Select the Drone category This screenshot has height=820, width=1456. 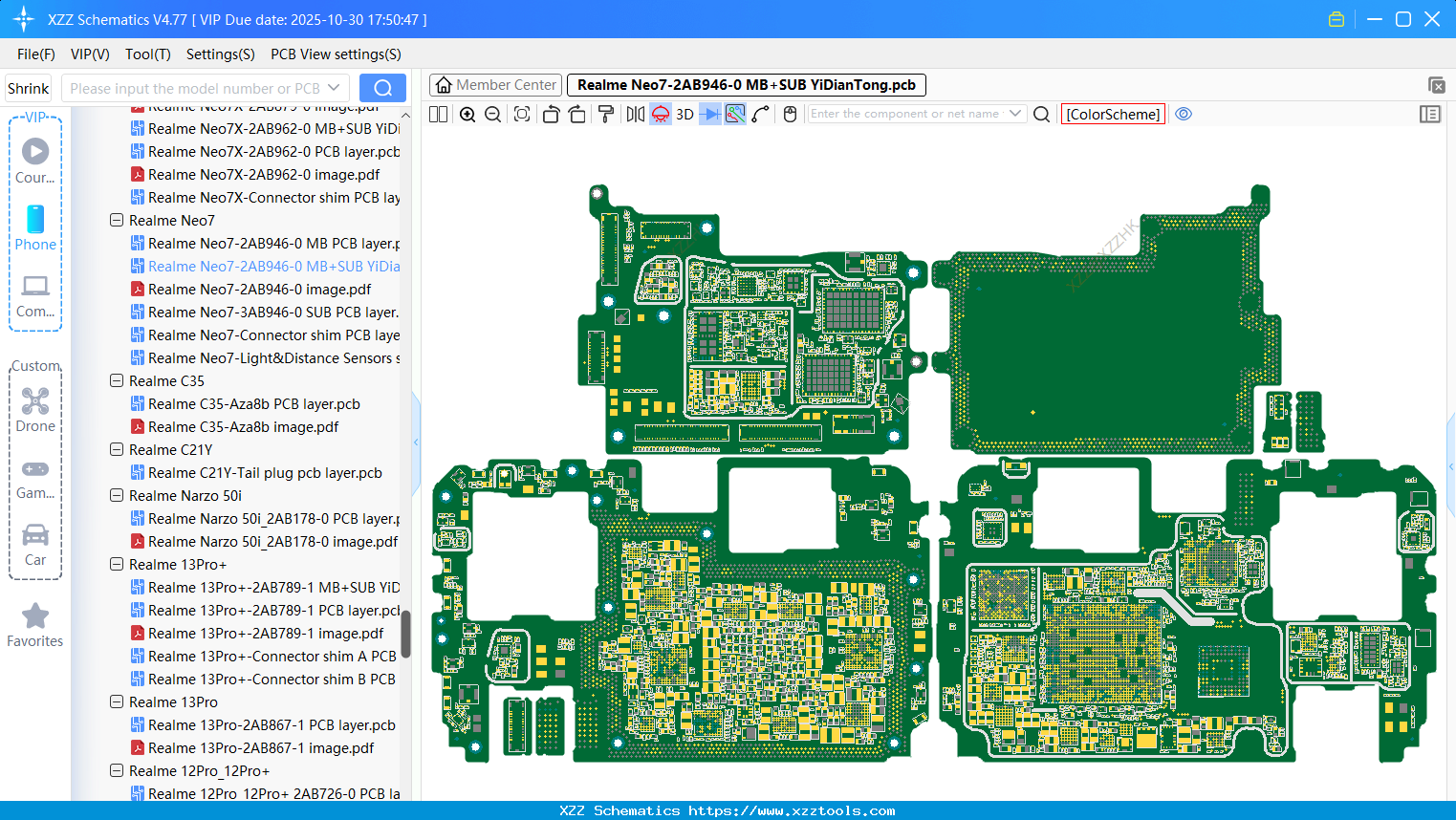35,409
